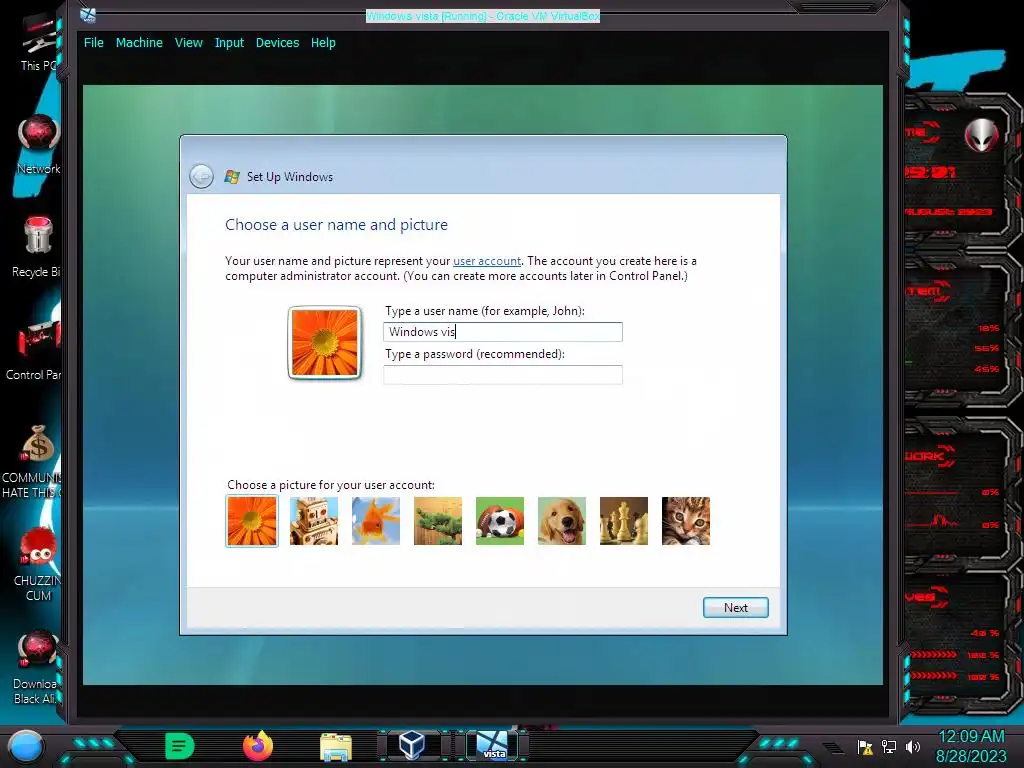Open the View menu
Viewport: 1024px width, 768px height.
pos(189,42)
